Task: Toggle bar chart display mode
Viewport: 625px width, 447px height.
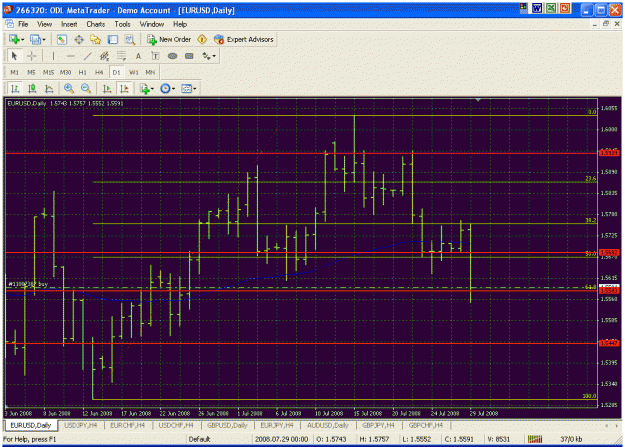Action: 15,89
